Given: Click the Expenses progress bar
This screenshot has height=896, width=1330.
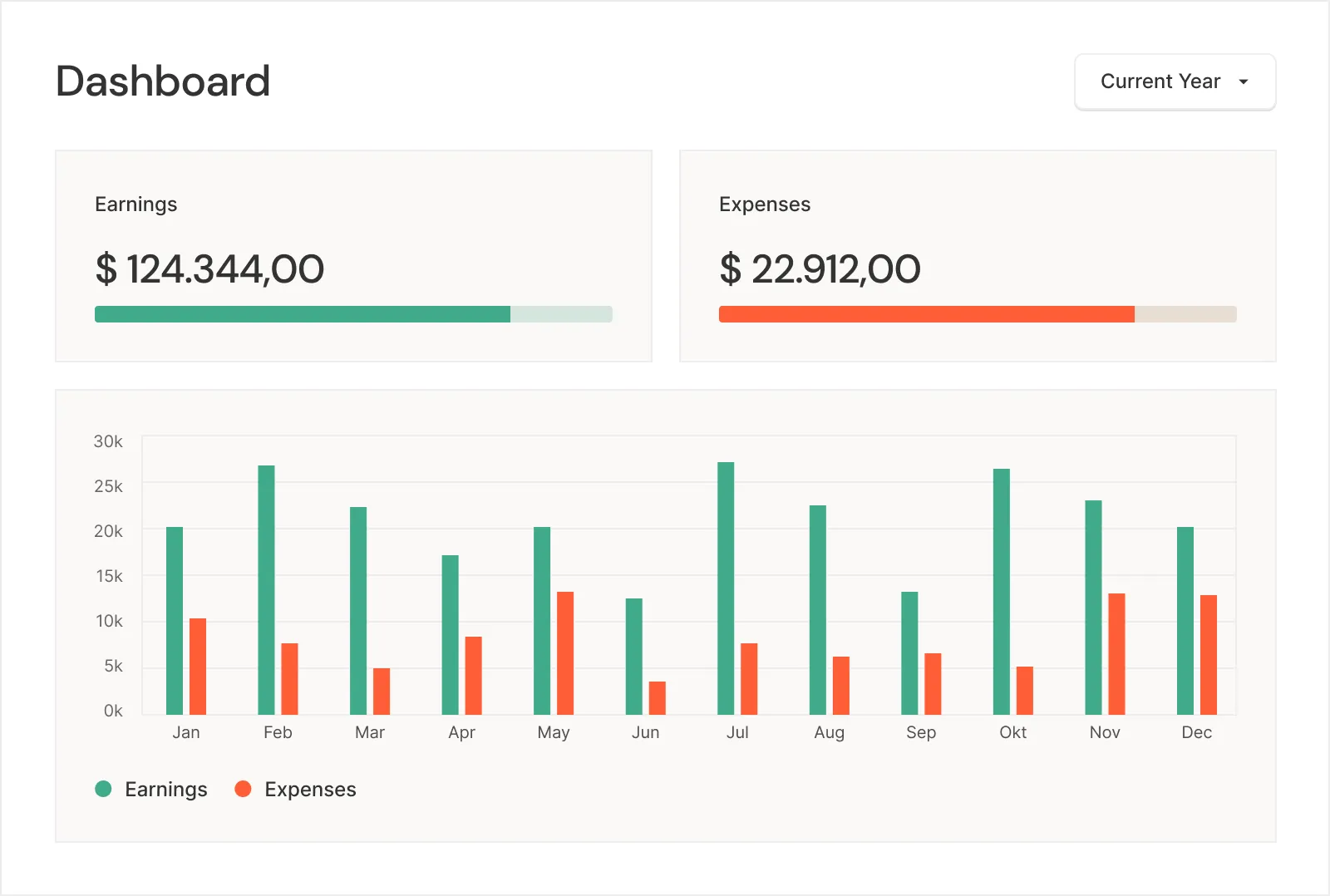Looking at the screenshot, I should pyautogui.click(x=978, y=314).
